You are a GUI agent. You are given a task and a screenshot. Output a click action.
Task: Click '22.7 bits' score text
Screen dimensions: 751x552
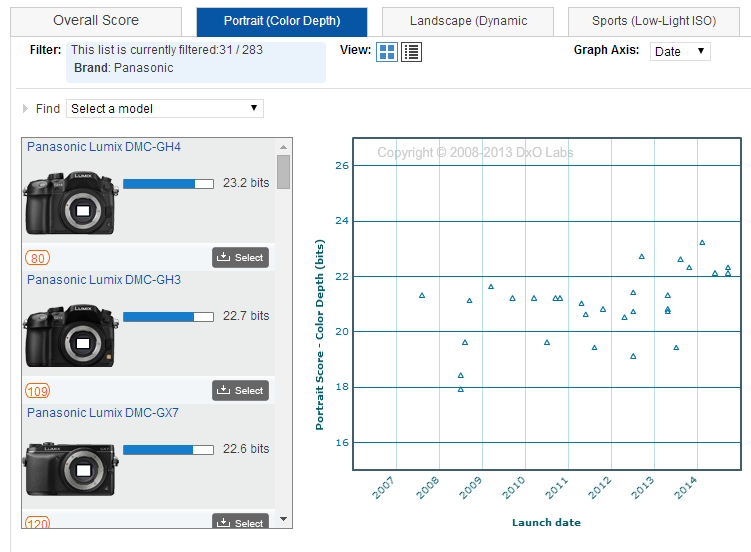246,316
